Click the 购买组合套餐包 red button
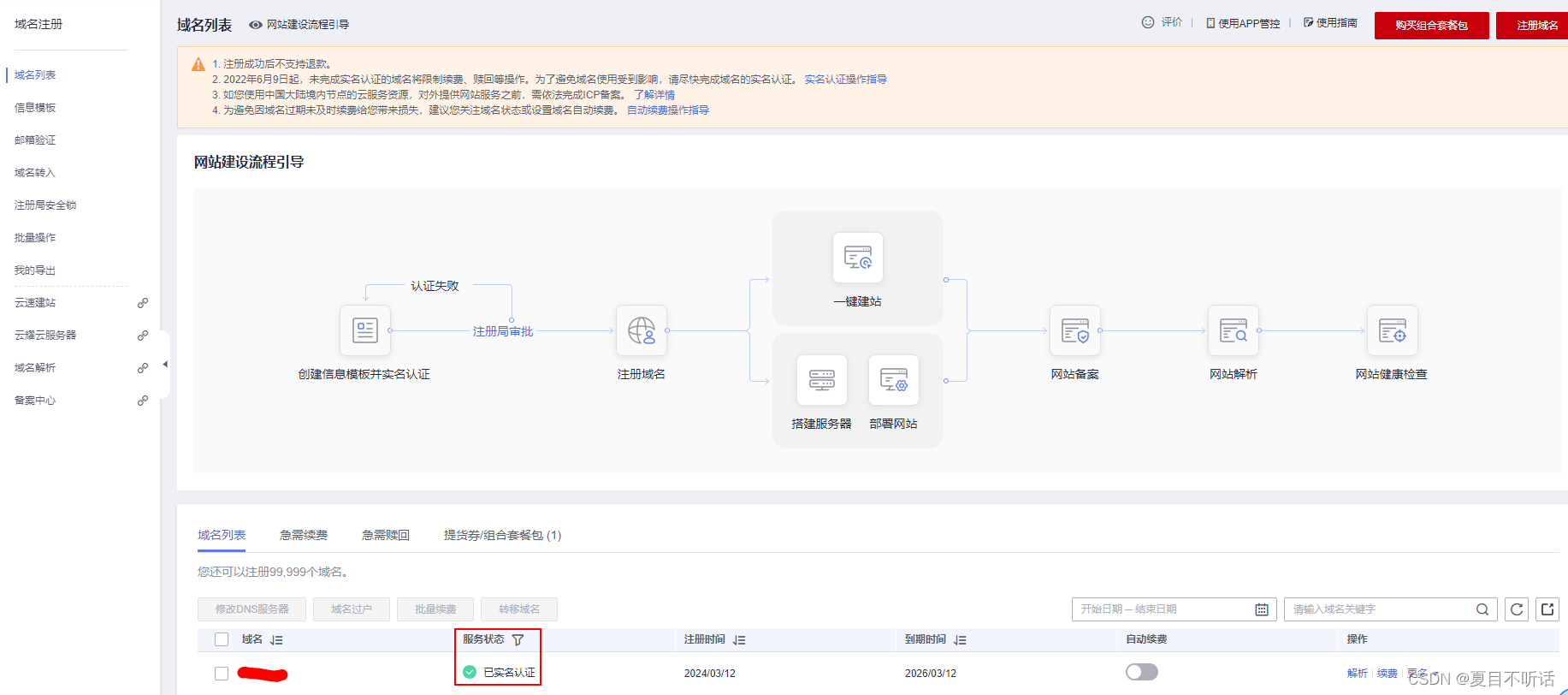This screenshot has width=1568, height=695. click(1432, 26)
